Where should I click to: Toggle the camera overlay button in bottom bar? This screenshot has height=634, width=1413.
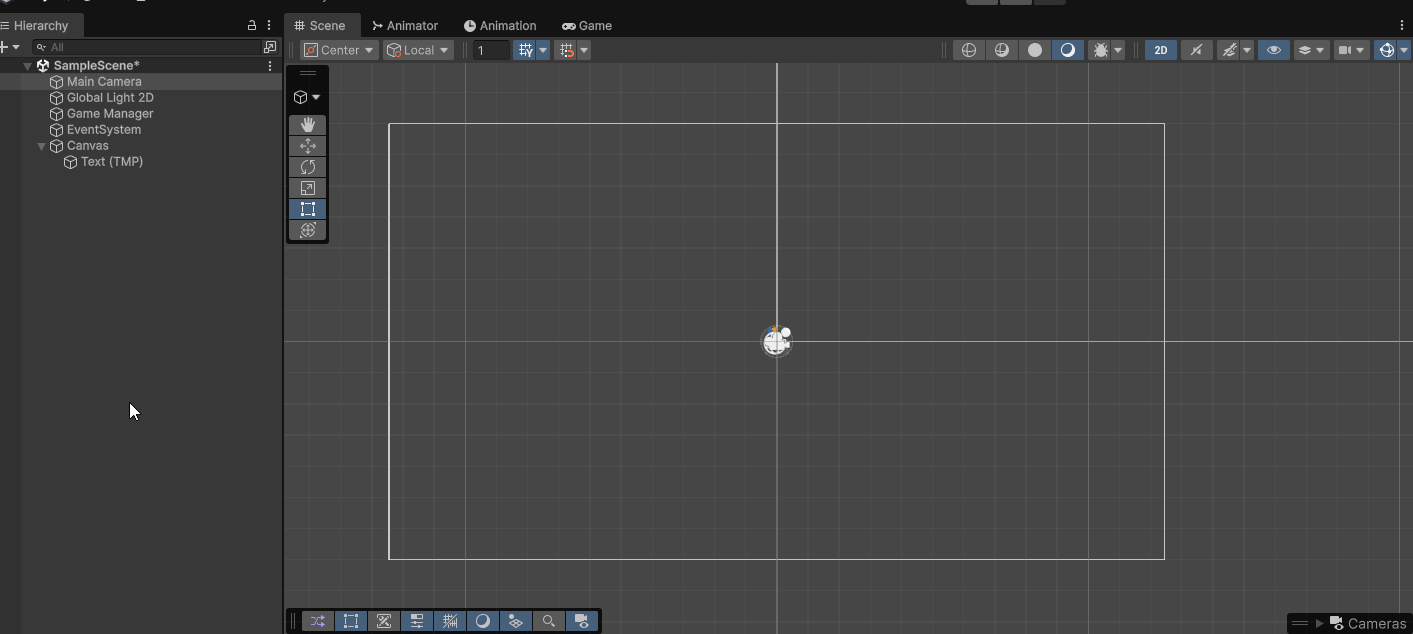[x=582, y=621]
